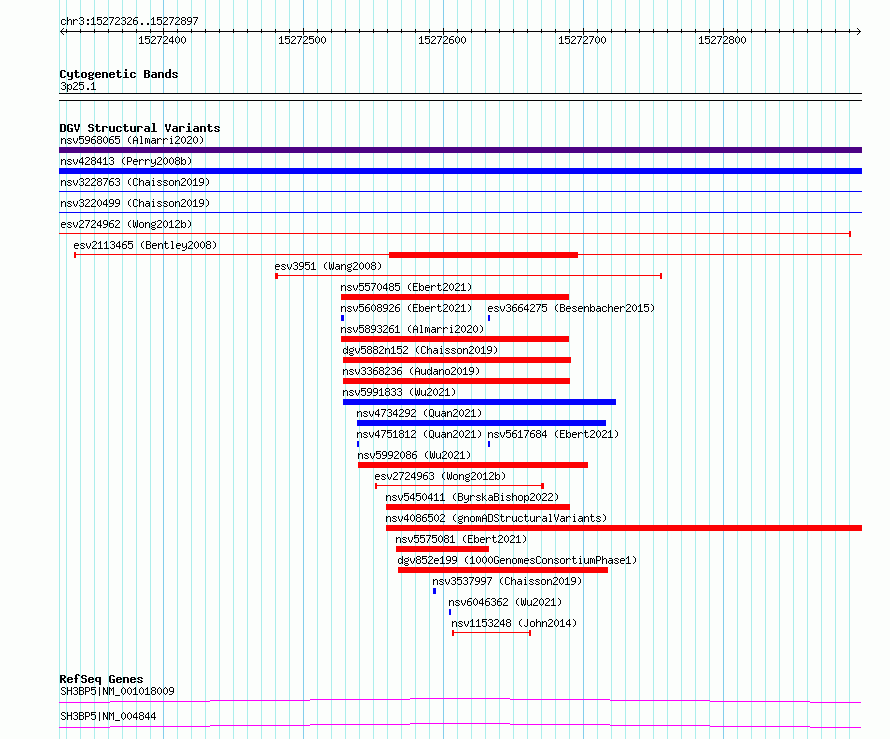Screen dimensions: 890x739
Task: Open nsv5617684 (Ebert2021) variant
Action: pyautogui.click(x=553, y=434)
